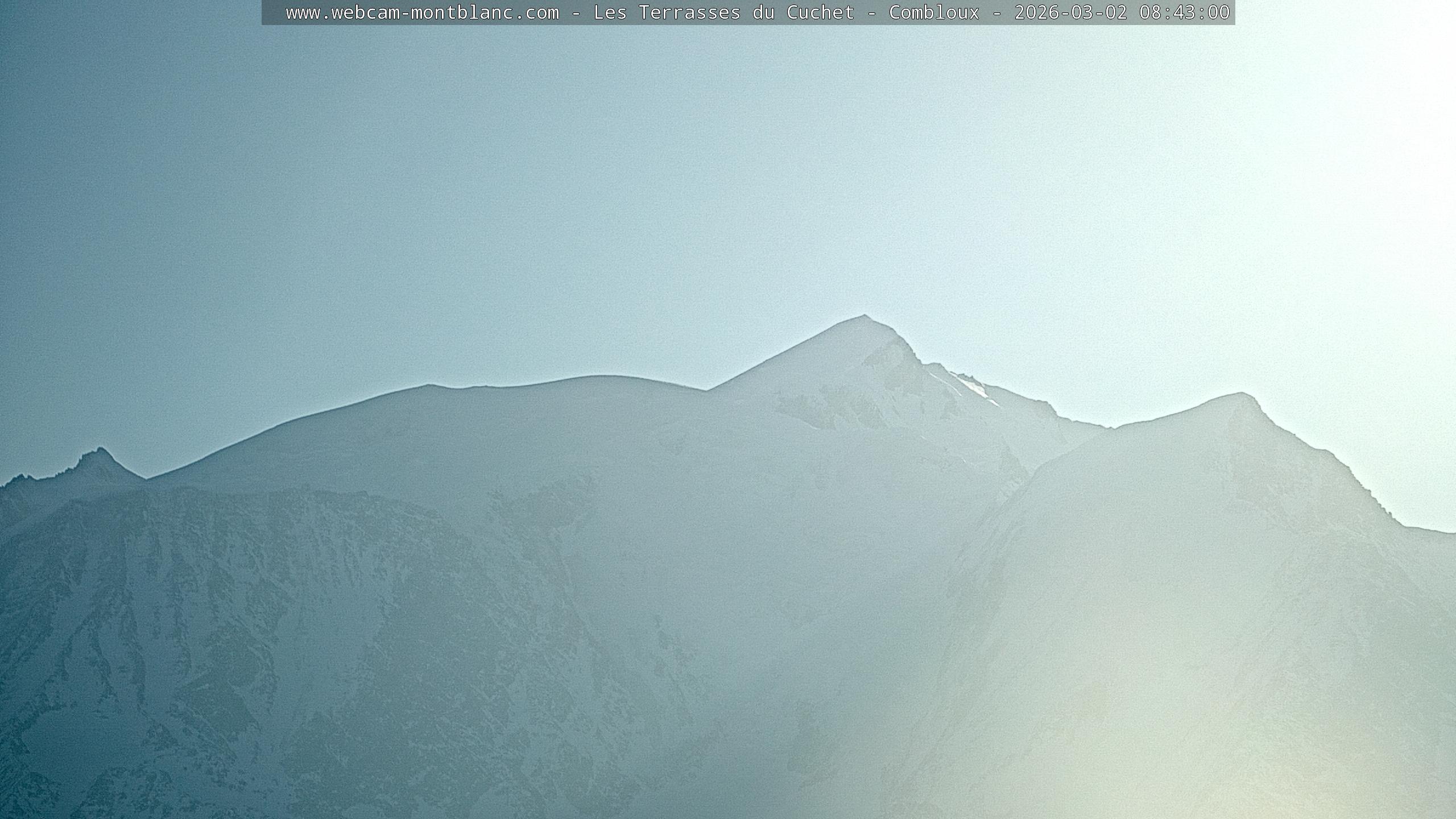Viewport: 1456px width, 819px height.
Task: Click the 'Les Terrasses du Cuchet' caption text
Action: coord(723,13)
